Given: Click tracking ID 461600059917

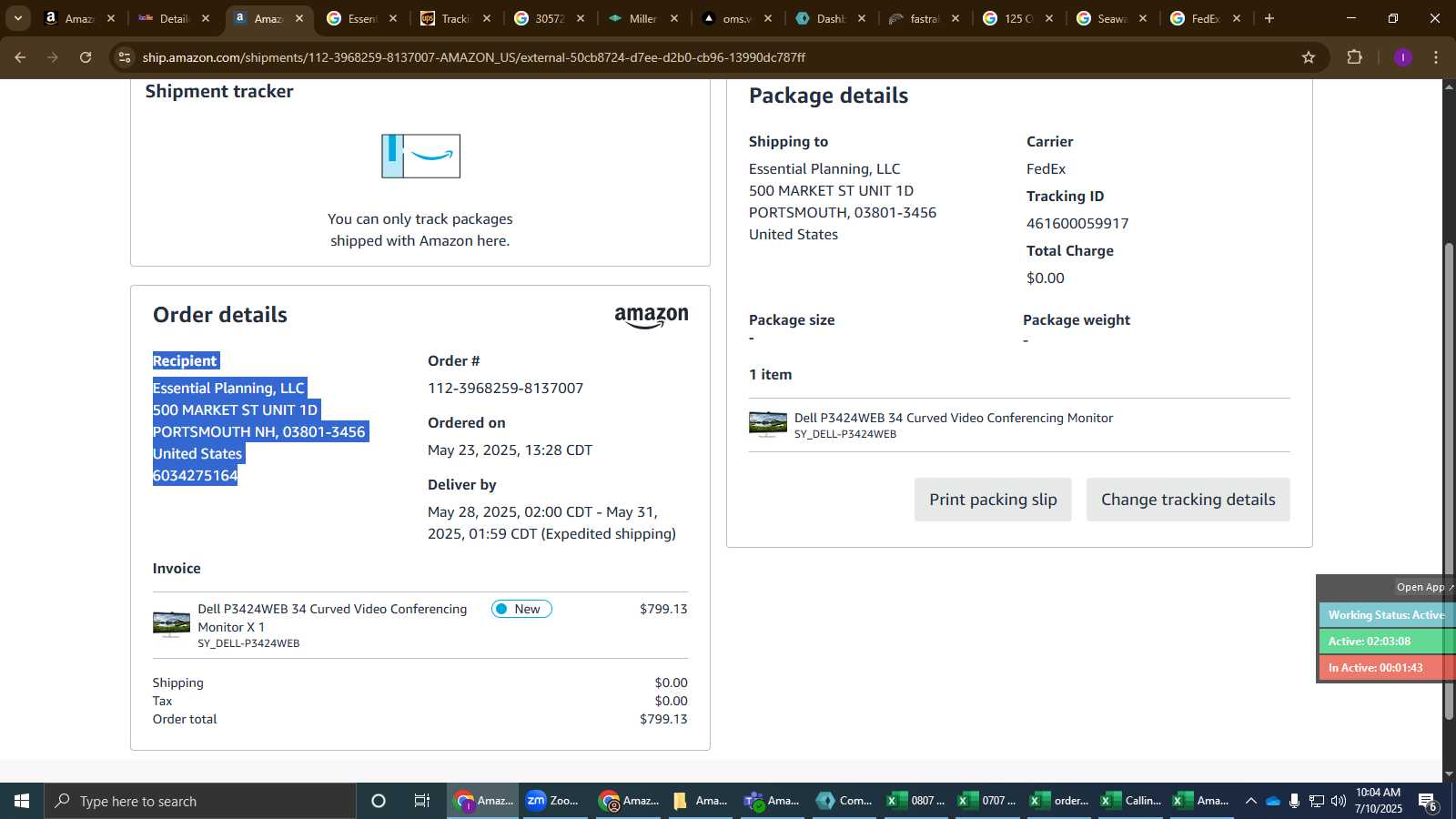Looking at the screenshot, I should pyautogui.click(x=1077, y=223).
